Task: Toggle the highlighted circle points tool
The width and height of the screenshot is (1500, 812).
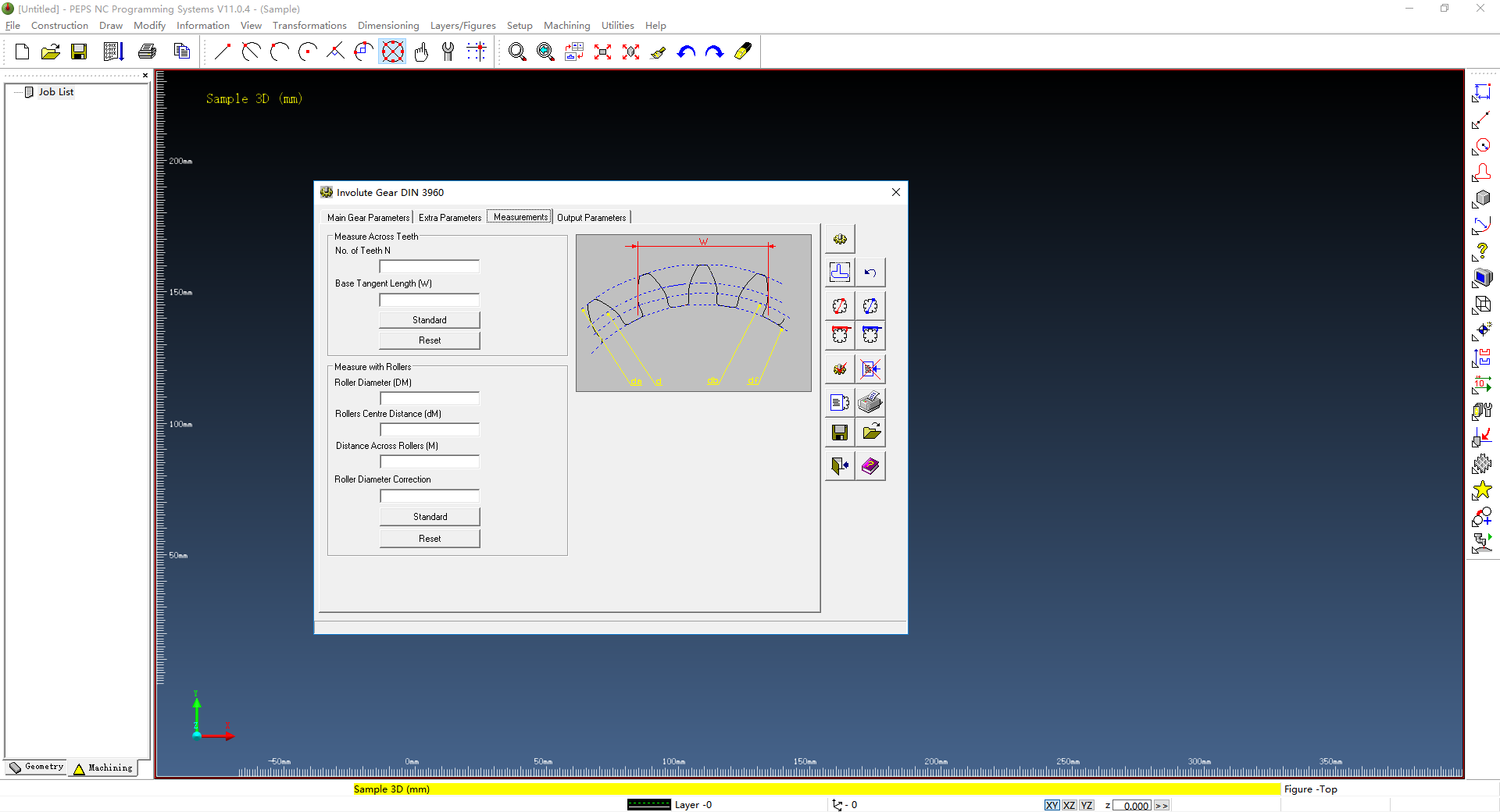Action: pyautogui.click(x=392, y=52)
